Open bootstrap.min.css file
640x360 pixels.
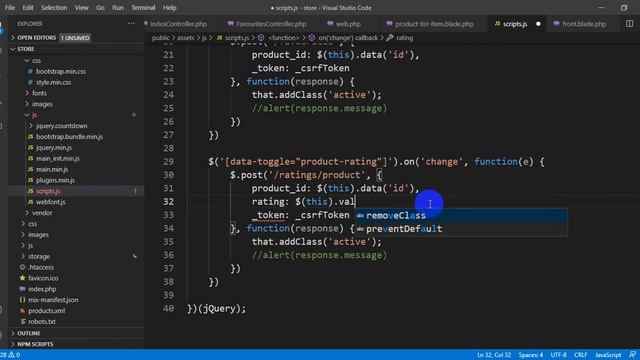pyautogui.click(x=60, y=71)
